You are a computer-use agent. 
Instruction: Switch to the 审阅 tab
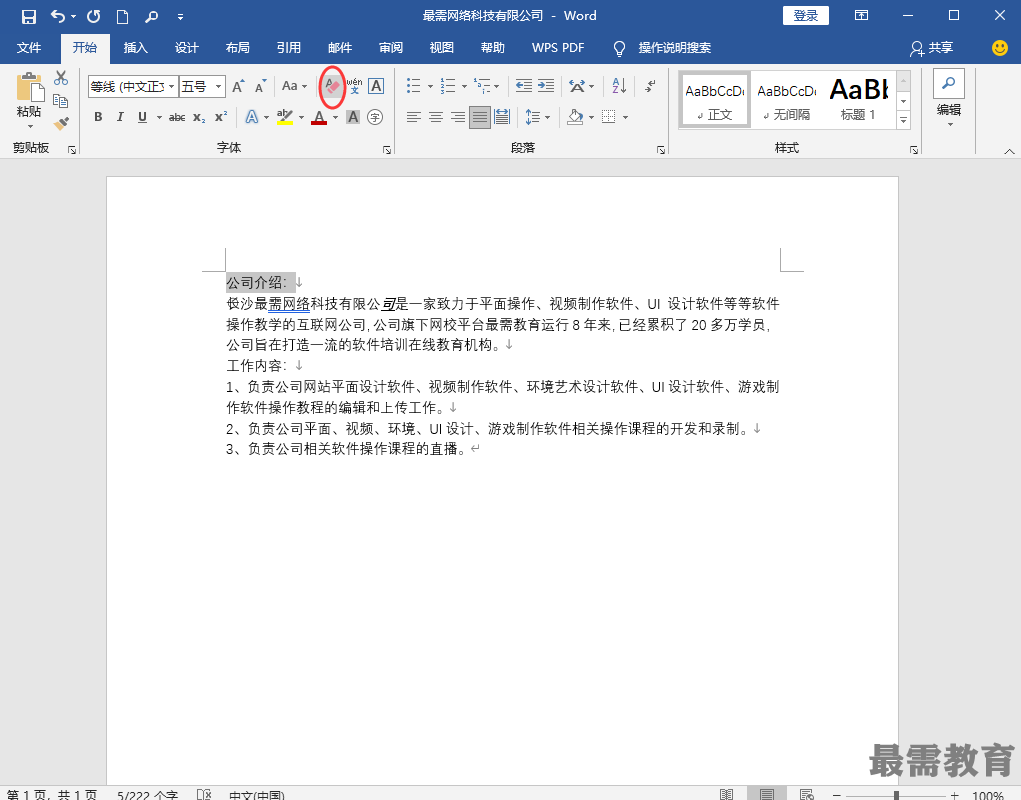[x=391, y=48]
